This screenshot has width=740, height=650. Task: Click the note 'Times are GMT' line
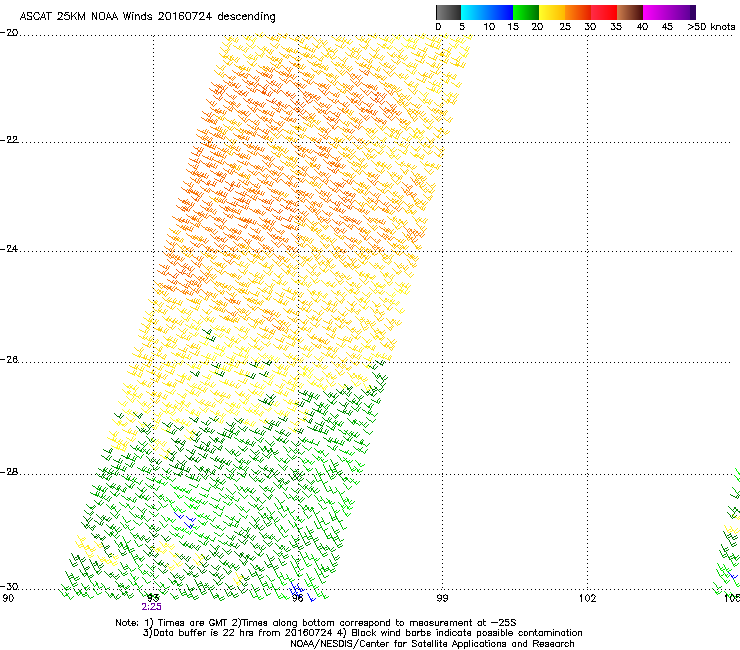pyautogui.click(x=316, y=623)
